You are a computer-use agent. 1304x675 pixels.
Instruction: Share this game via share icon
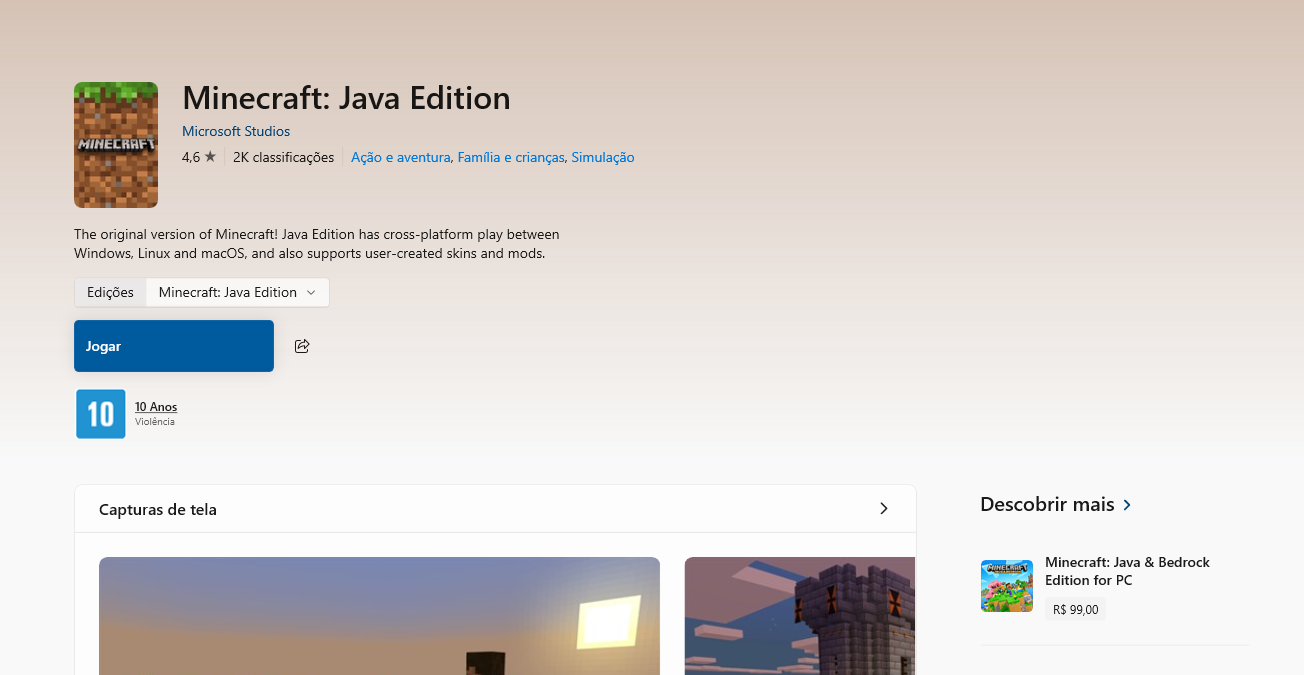pos(302,346)
